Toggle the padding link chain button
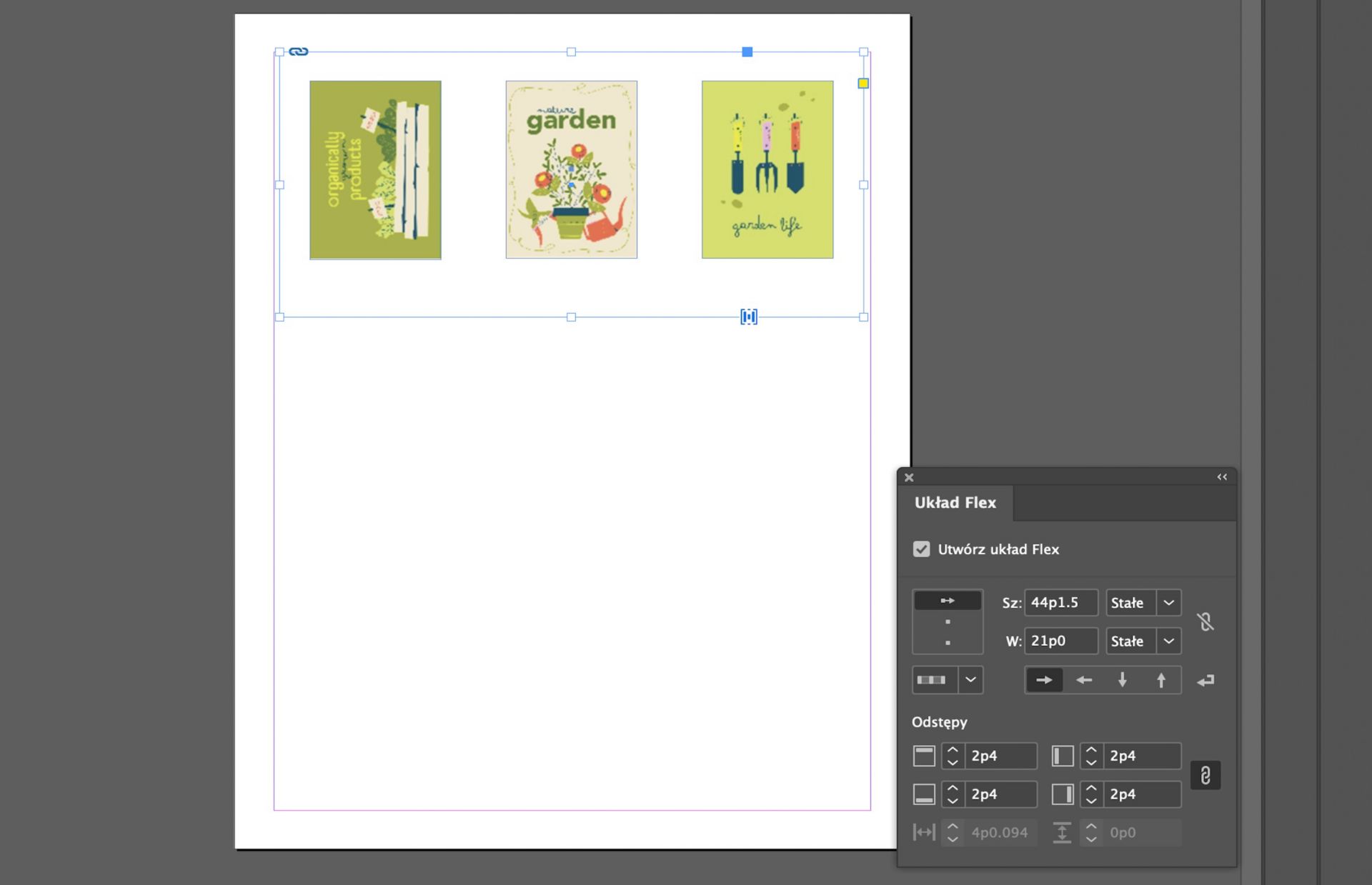The width and height of the screenshot is (1372, 885). point(1205,775)
